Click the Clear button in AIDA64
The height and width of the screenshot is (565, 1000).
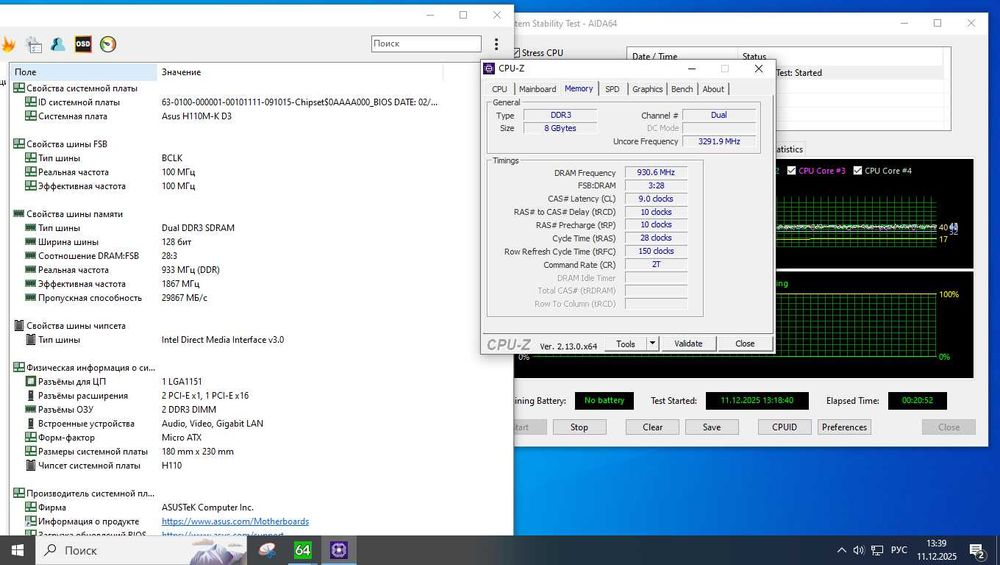(x=652, y=427)
